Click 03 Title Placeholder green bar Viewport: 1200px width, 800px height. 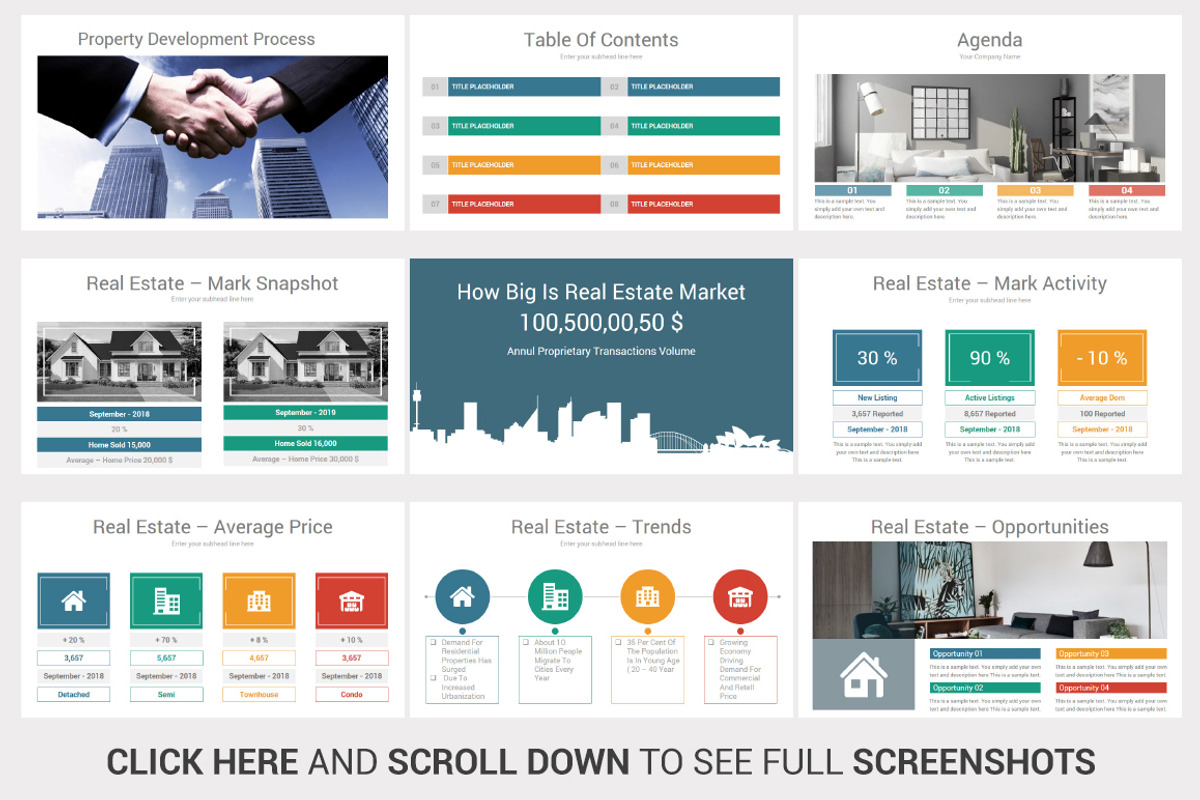click(x=512, y=126)
